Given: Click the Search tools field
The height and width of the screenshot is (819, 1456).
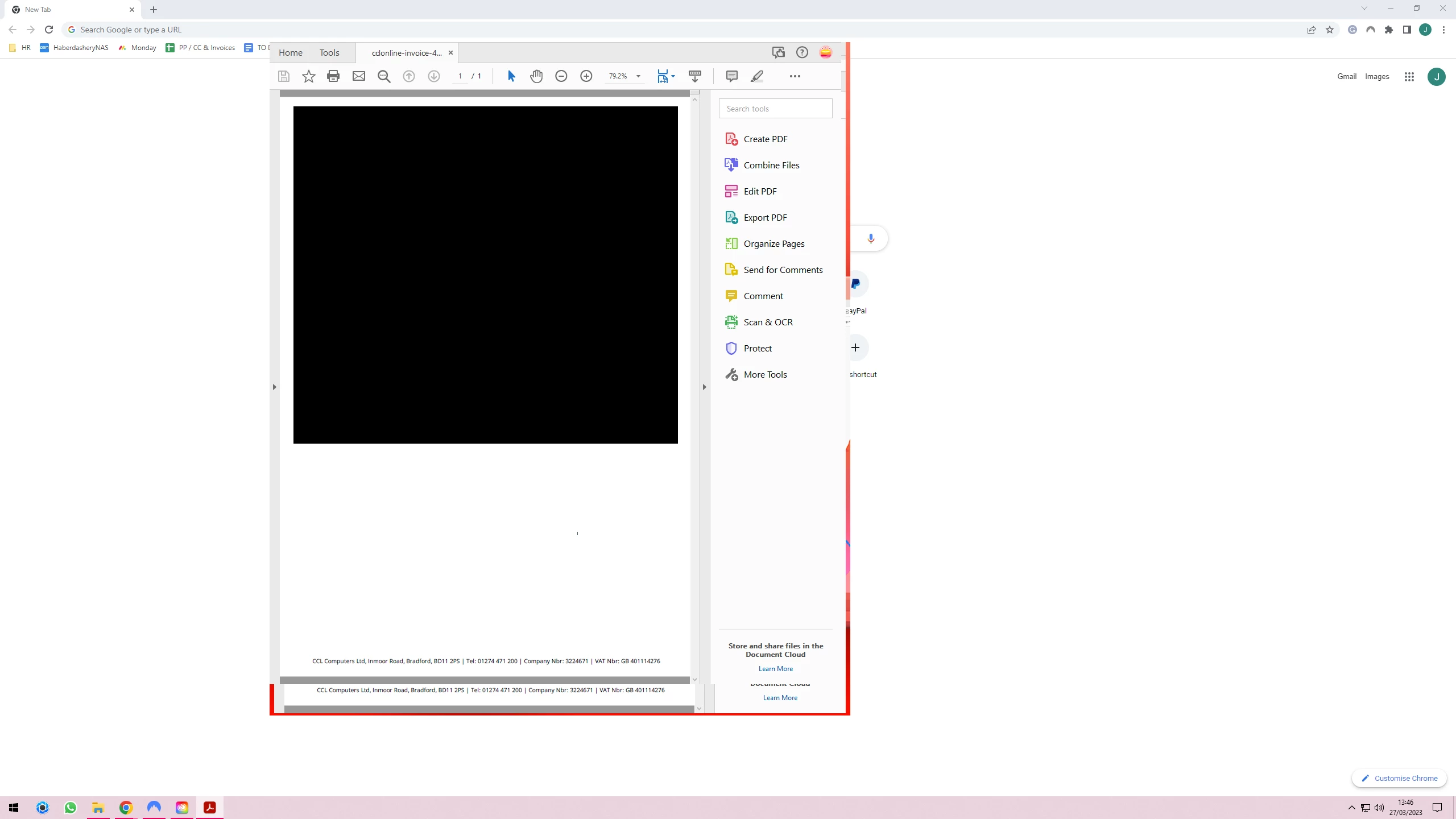Looking at the screenshot, I should click(x=775, y=109).
